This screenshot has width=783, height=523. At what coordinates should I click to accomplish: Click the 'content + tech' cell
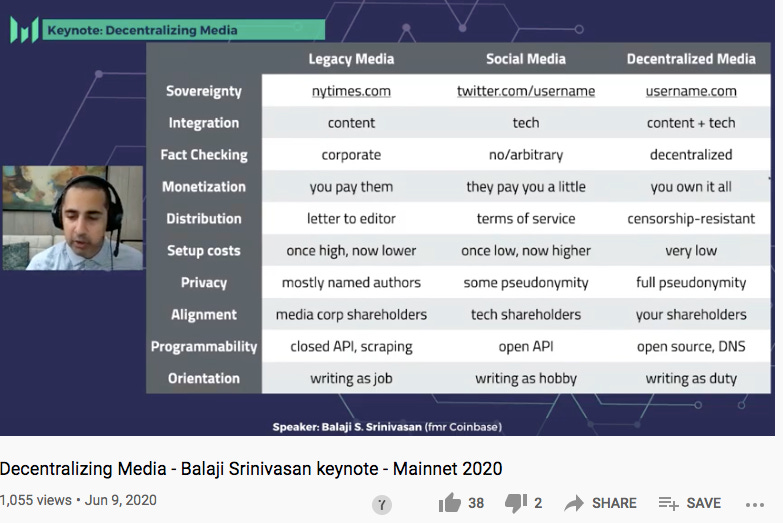691,123
